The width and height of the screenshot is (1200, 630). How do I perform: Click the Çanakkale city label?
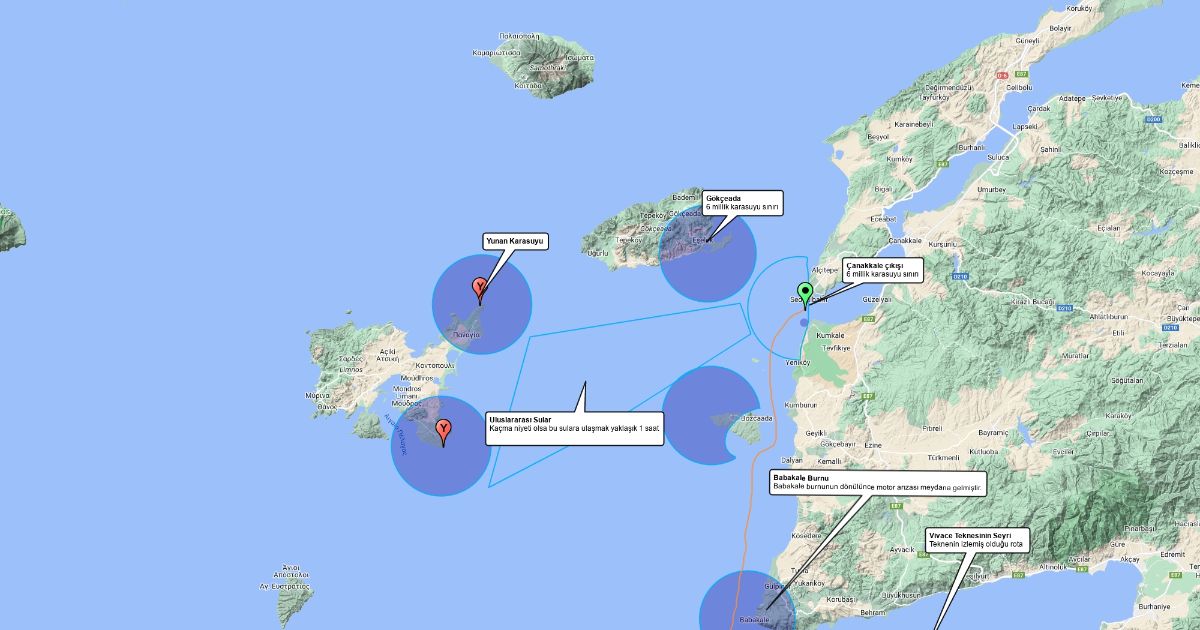[x=903, y=240]
